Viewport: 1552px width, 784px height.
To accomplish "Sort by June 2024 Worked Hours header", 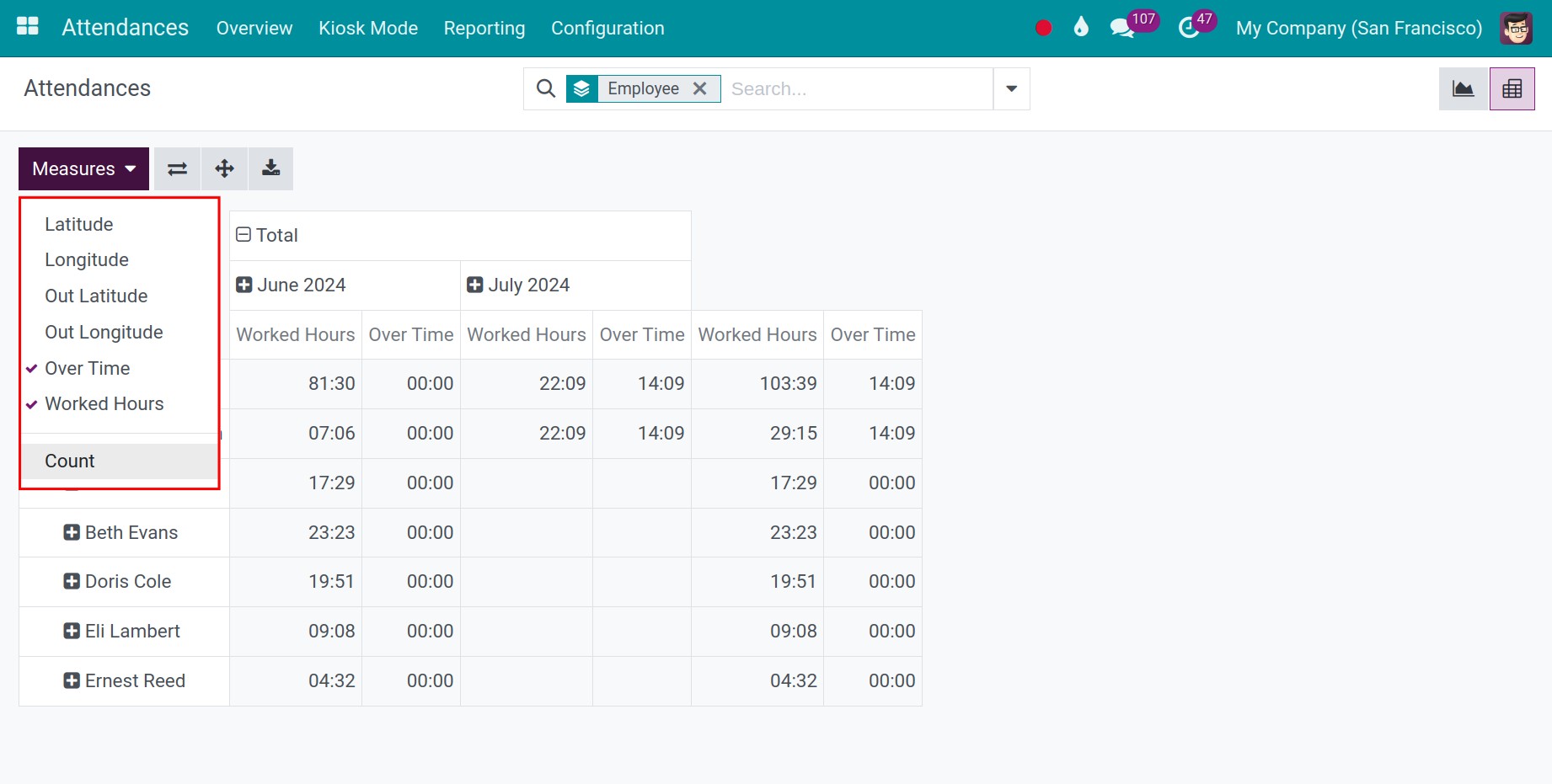I will (x=296, y=334).
